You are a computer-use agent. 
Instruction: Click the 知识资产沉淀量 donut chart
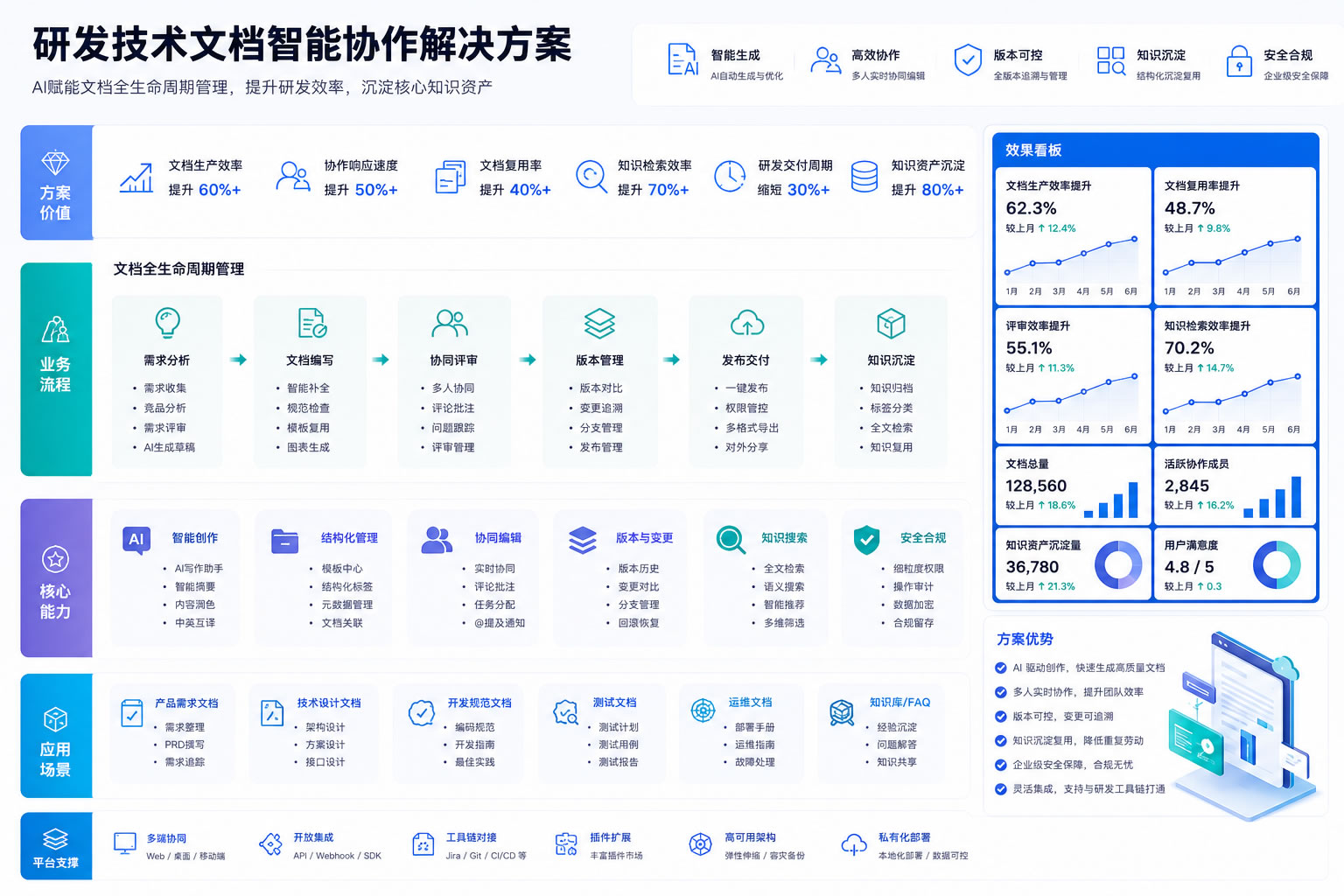click(1117, 565)
